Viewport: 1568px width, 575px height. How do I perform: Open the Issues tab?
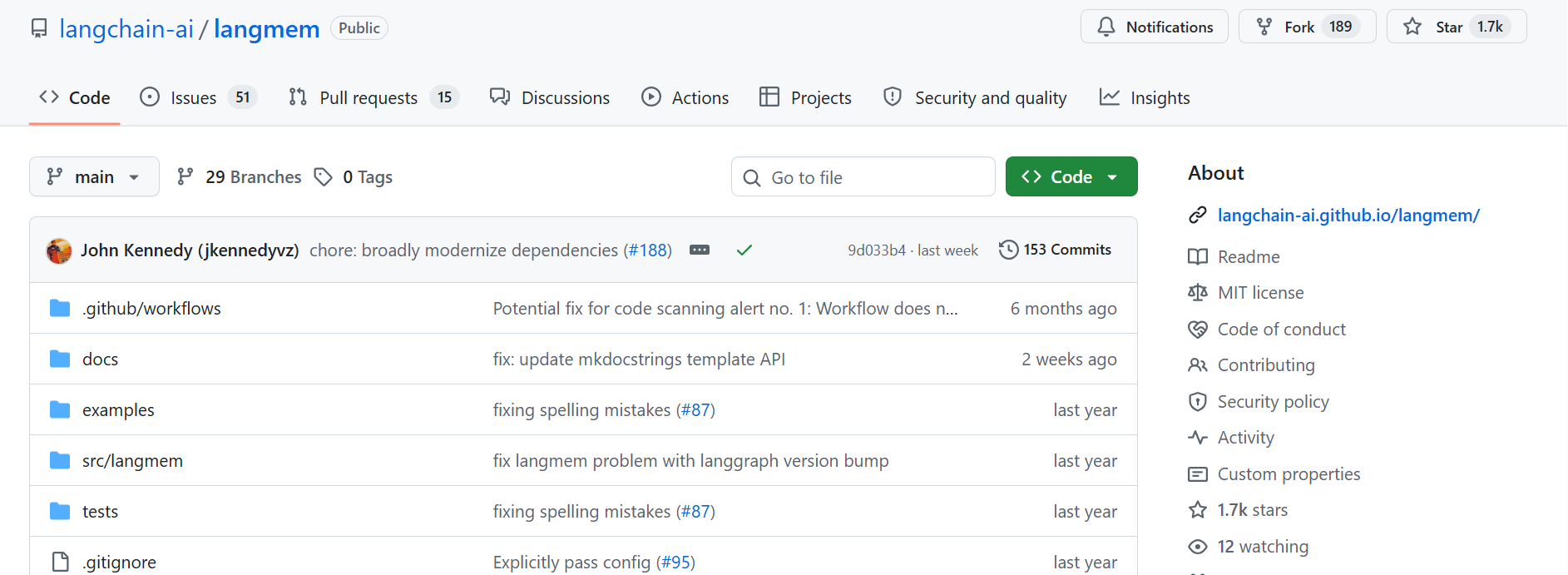tap(198, 97)
